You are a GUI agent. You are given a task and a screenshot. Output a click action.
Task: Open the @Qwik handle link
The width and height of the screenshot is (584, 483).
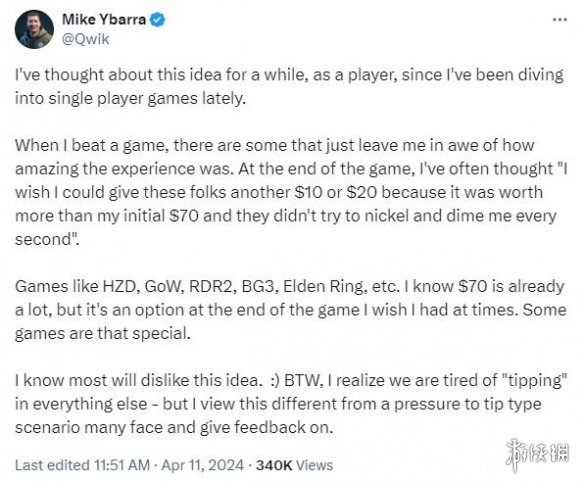tap(85, 39)
